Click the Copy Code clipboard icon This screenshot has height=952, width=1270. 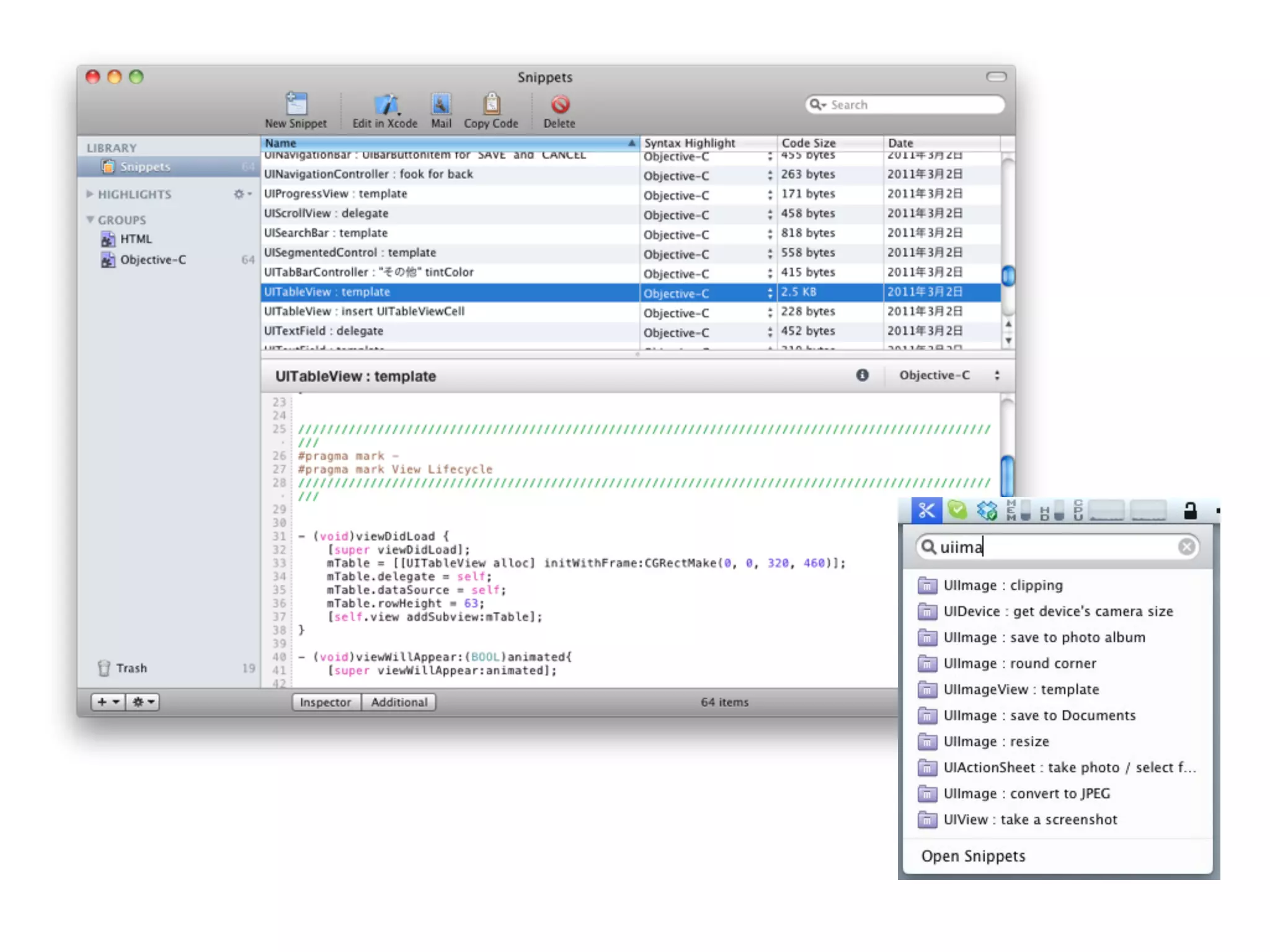point(491,104)
